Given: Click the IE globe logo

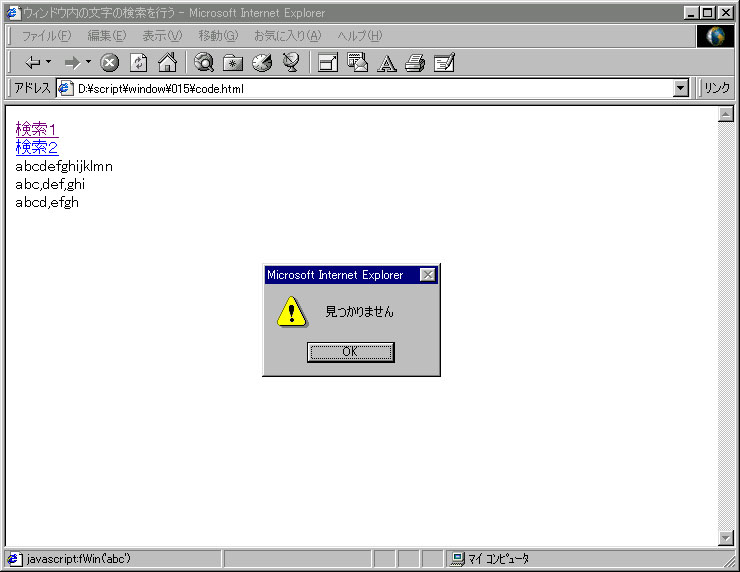Looking at the screenshot, I should coord(715,36).
